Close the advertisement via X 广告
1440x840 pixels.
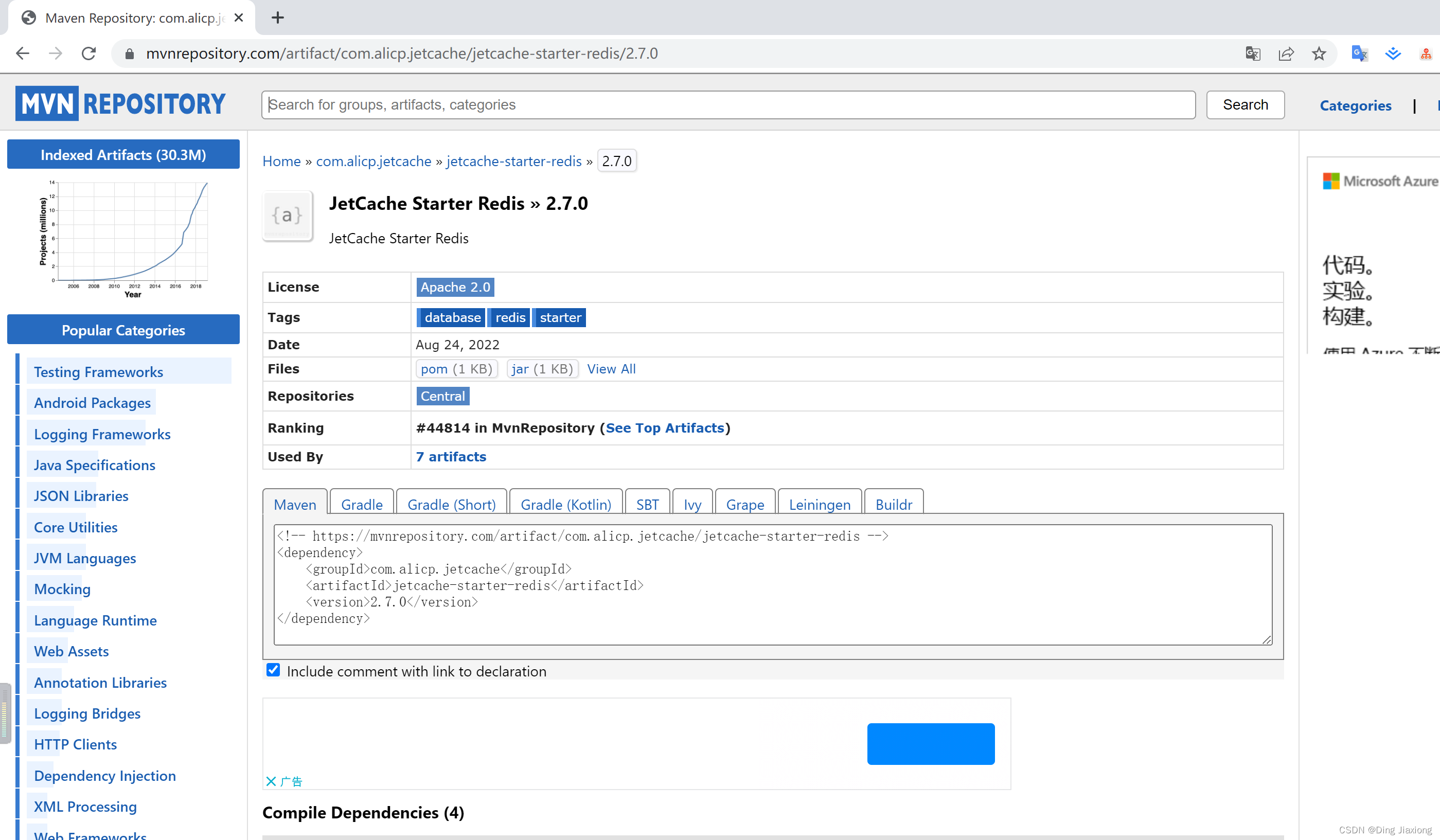pyautogui.click(x=284, y=781)
